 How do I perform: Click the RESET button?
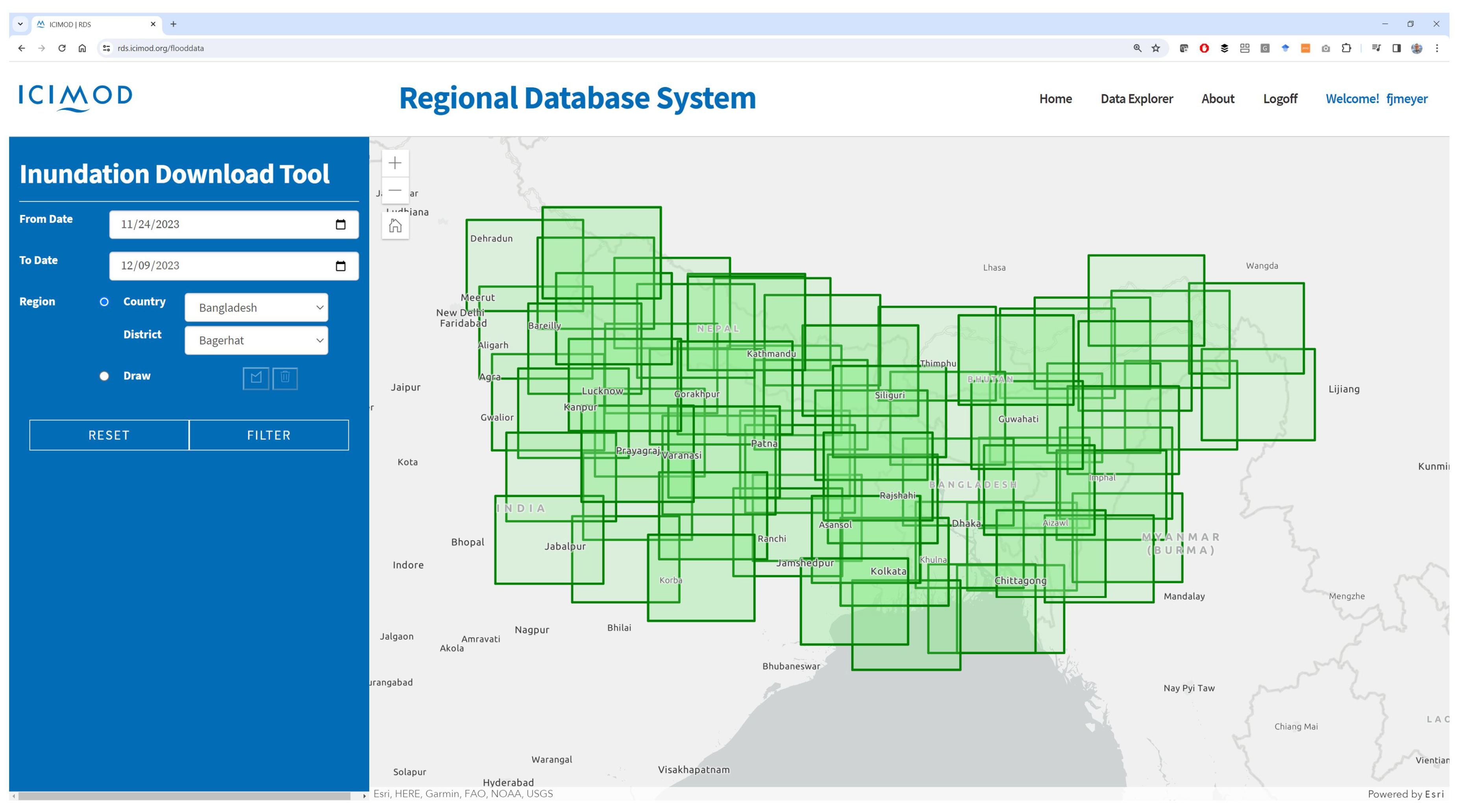(x=109, y=435)
